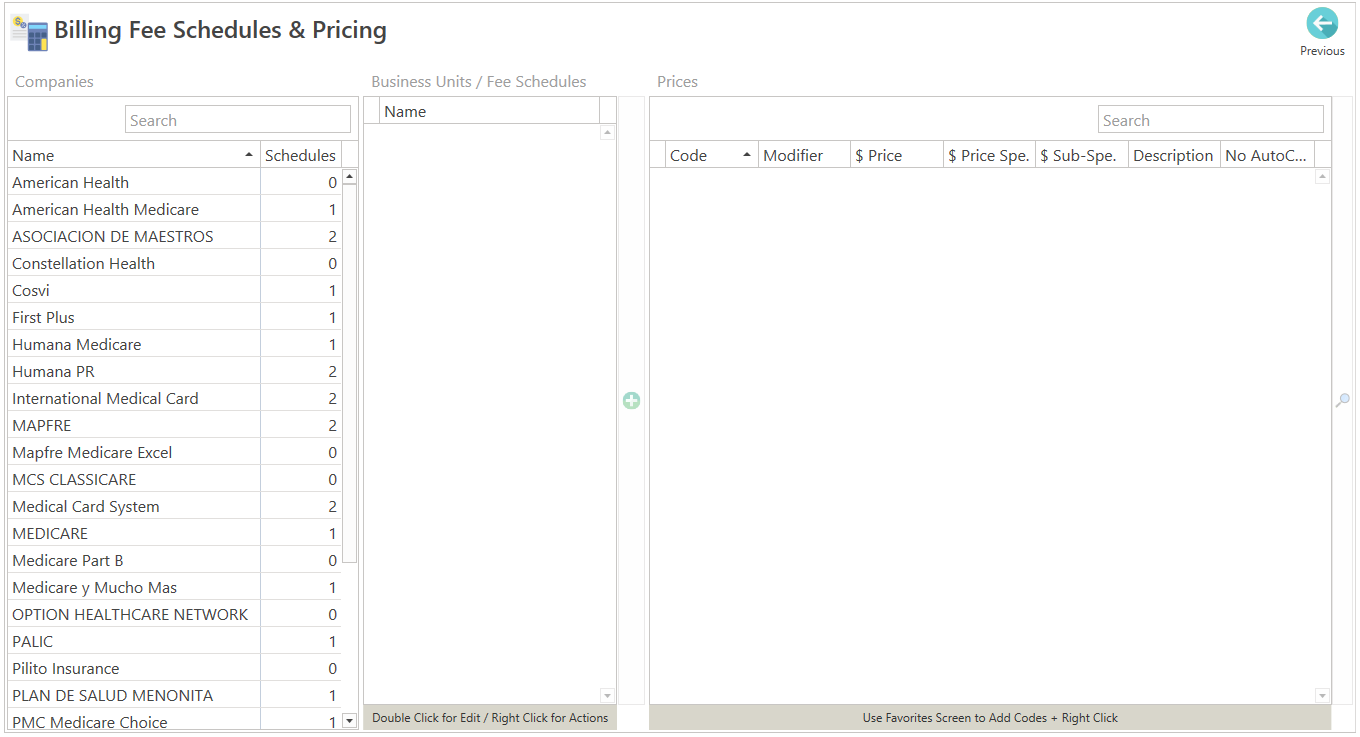Viewport: 1360px width, 737px height.
Task: Click the Modifier column header
Action: (804, 155)
